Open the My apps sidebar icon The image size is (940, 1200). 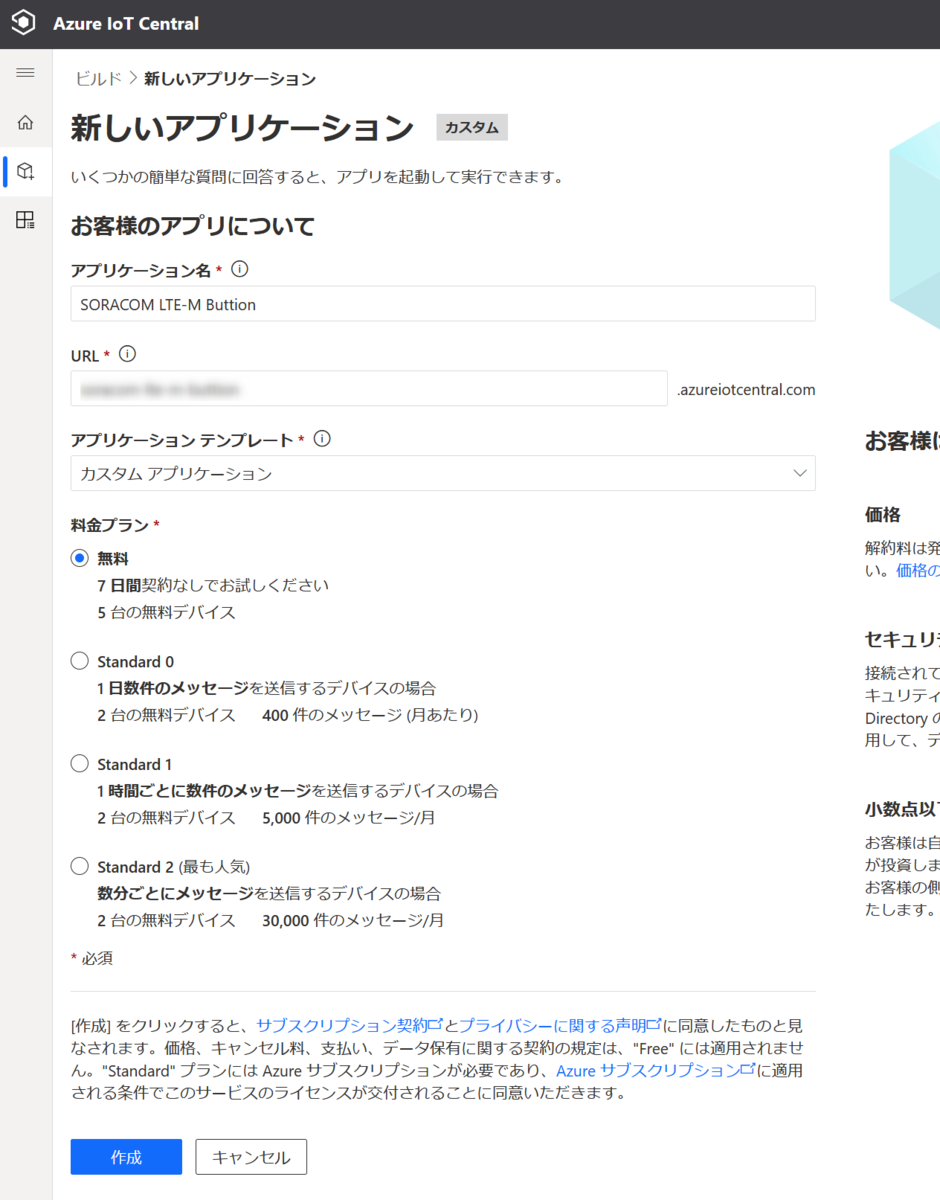(x=26, y=220)
